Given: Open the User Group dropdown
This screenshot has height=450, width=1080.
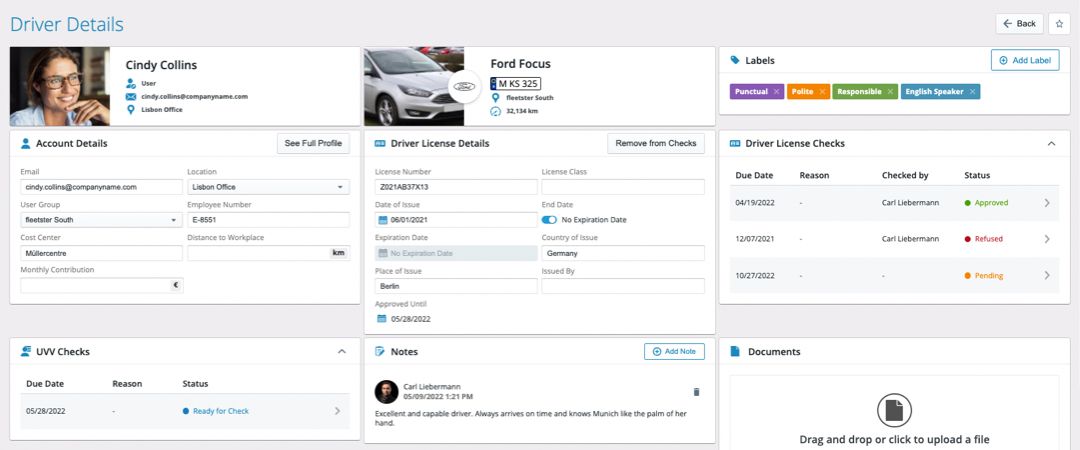Looking at the screenshot, I should [x=101, y=220].
